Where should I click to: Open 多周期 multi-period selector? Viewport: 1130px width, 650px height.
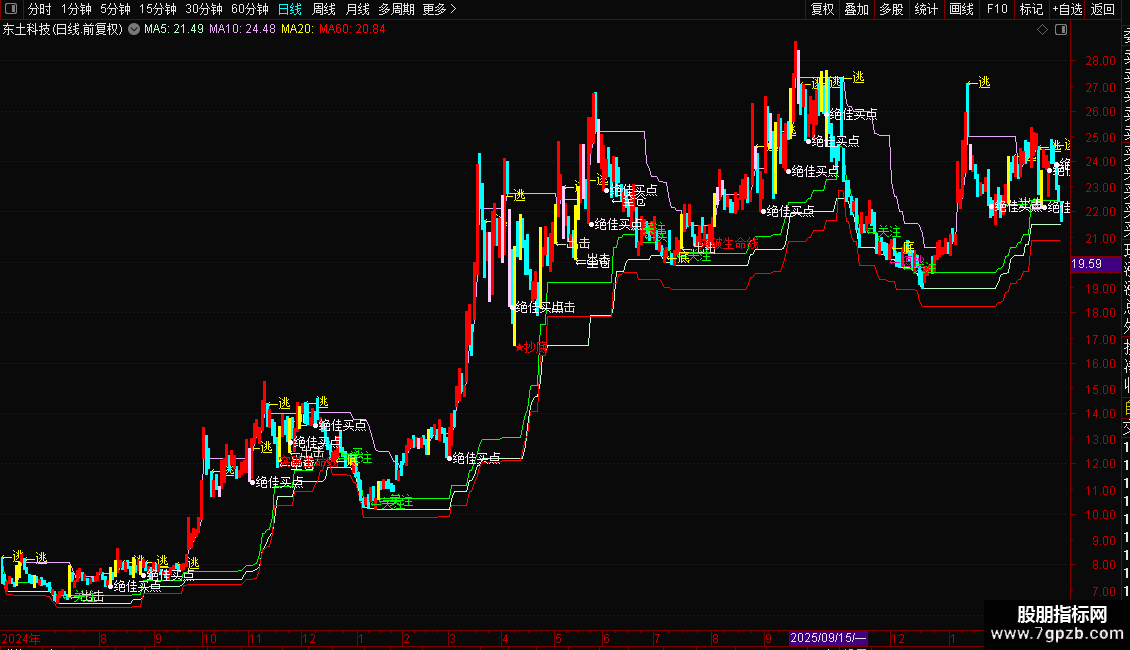(396, 9)
